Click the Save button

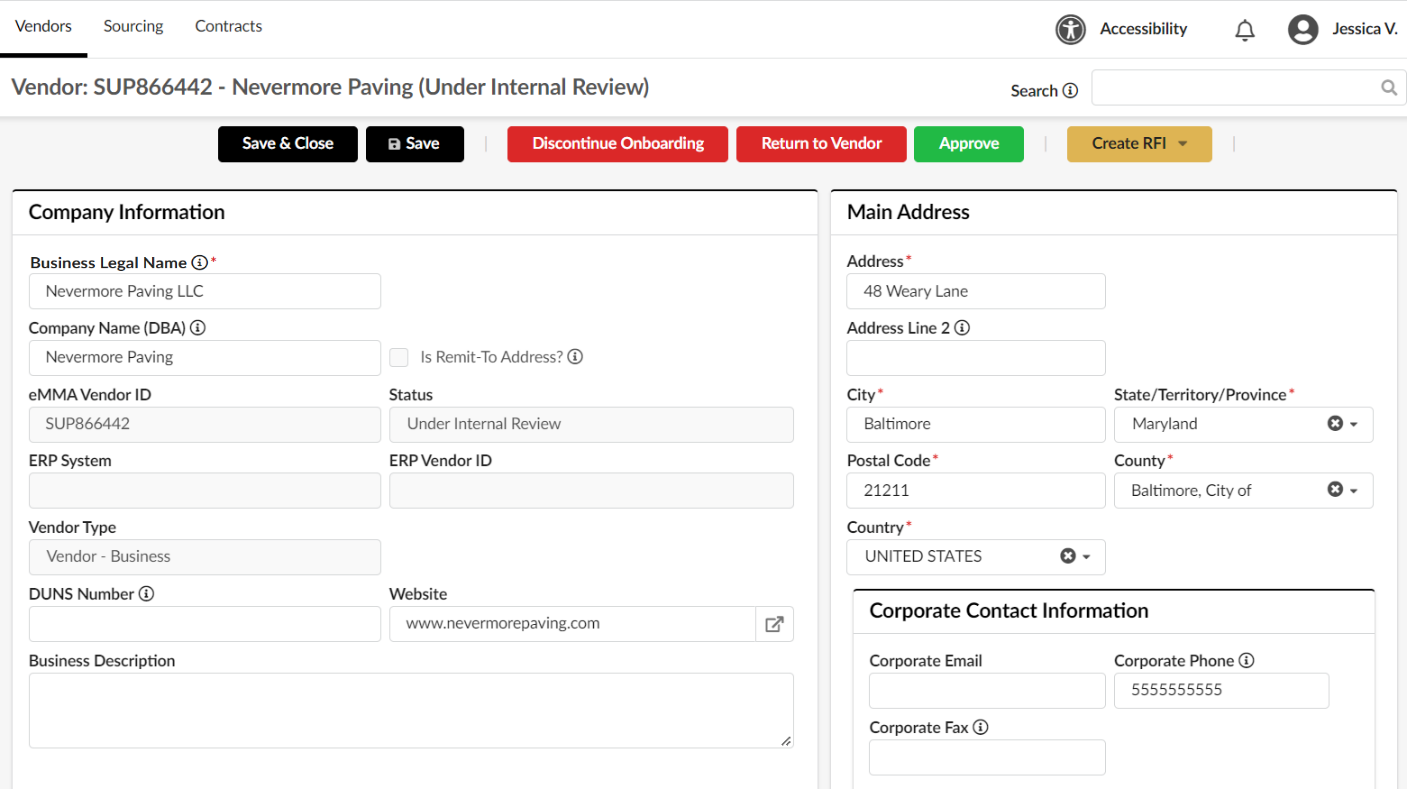[x=415, y=144]
